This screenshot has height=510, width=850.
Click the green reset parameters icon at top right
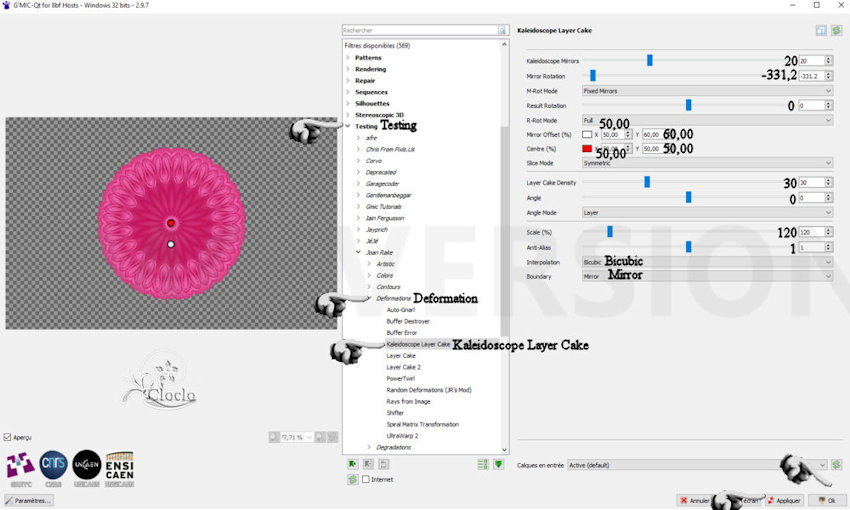coord(836,31)
